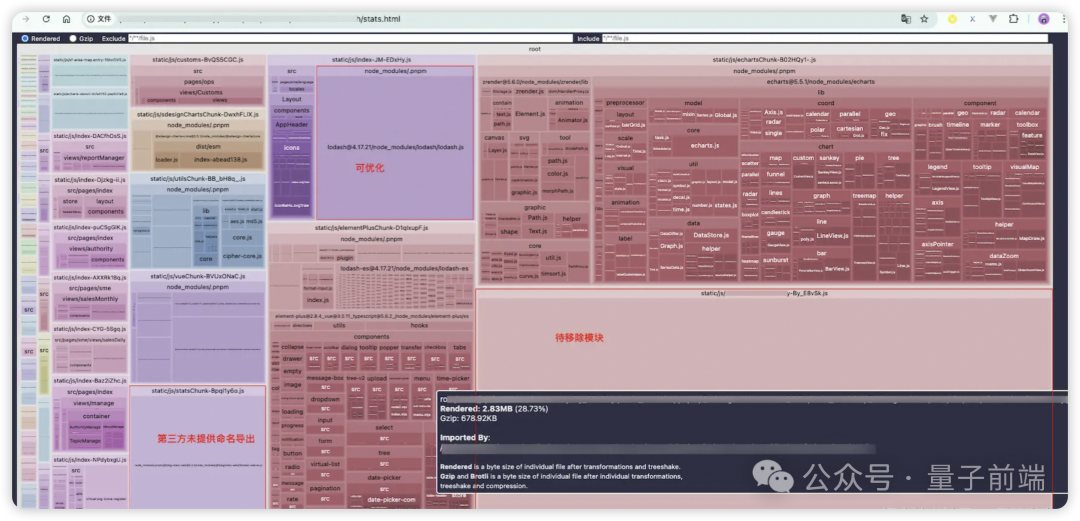Open the extensions puzzle icon

(x=1013, y=19)
